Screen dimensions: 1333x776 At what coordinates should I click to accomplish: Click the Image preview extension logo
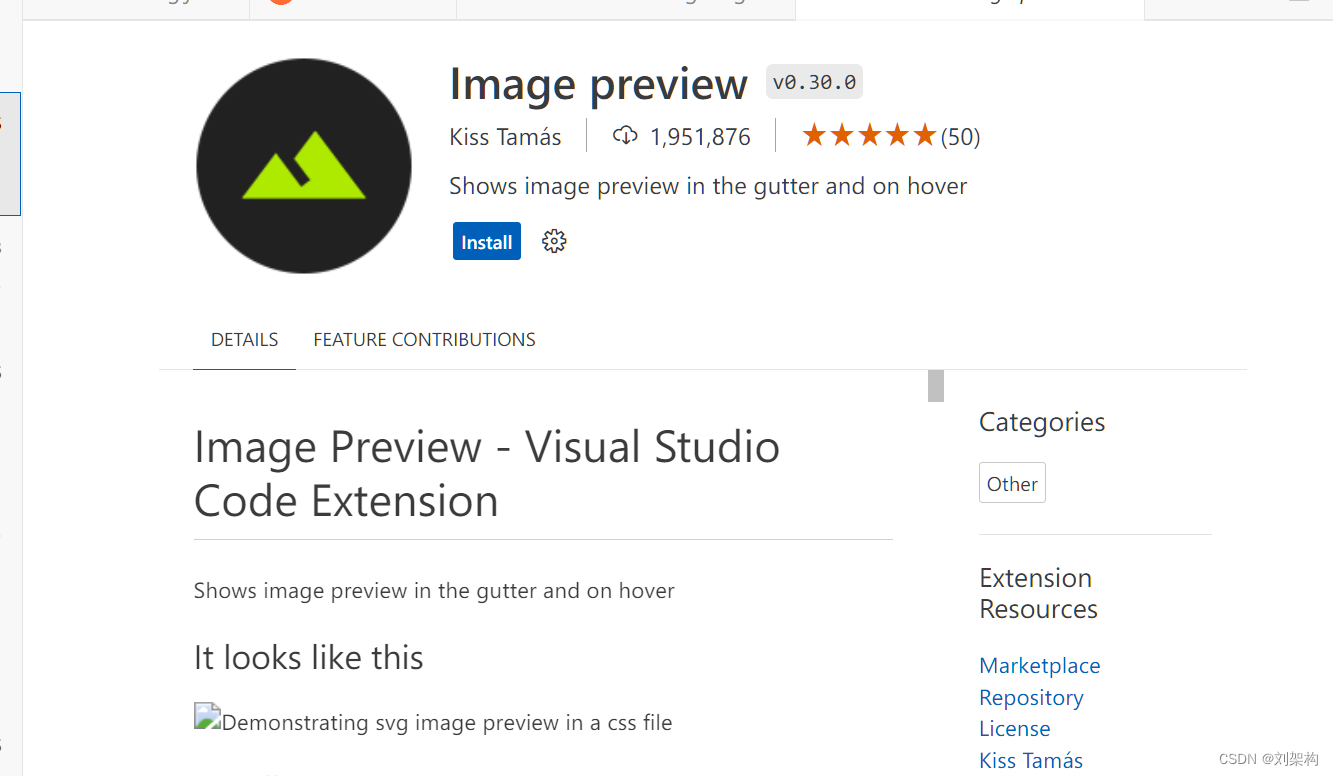click(x=304, y=166)
